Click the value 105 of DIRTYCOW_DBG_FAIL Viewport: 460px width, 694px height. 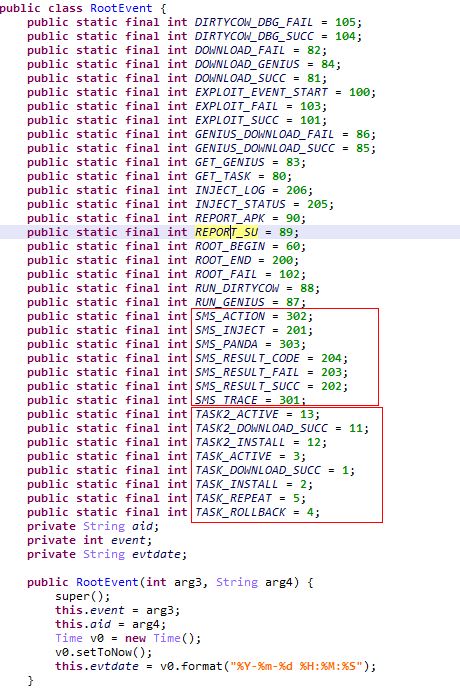coord(345,22)
